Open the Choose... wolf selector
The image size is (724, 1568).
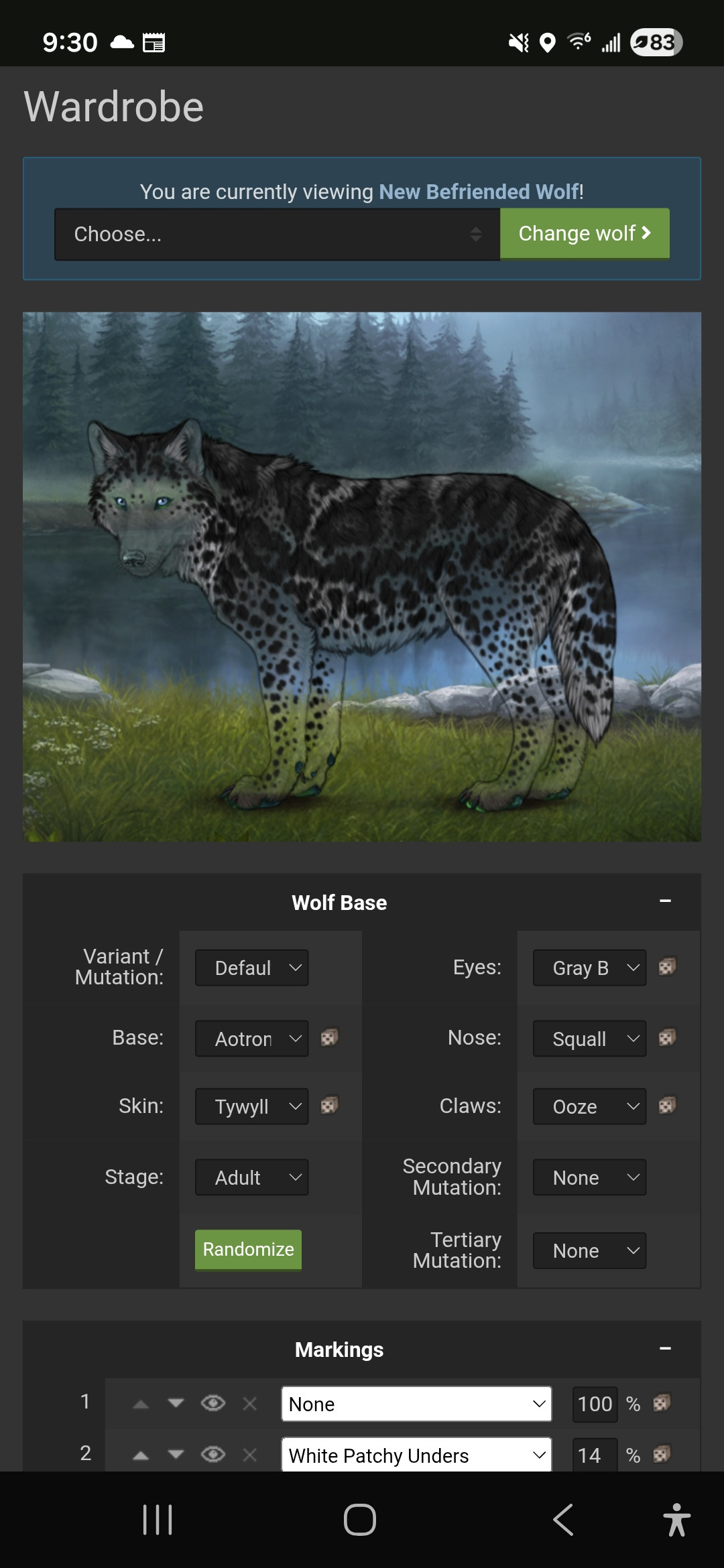(278, 234)
